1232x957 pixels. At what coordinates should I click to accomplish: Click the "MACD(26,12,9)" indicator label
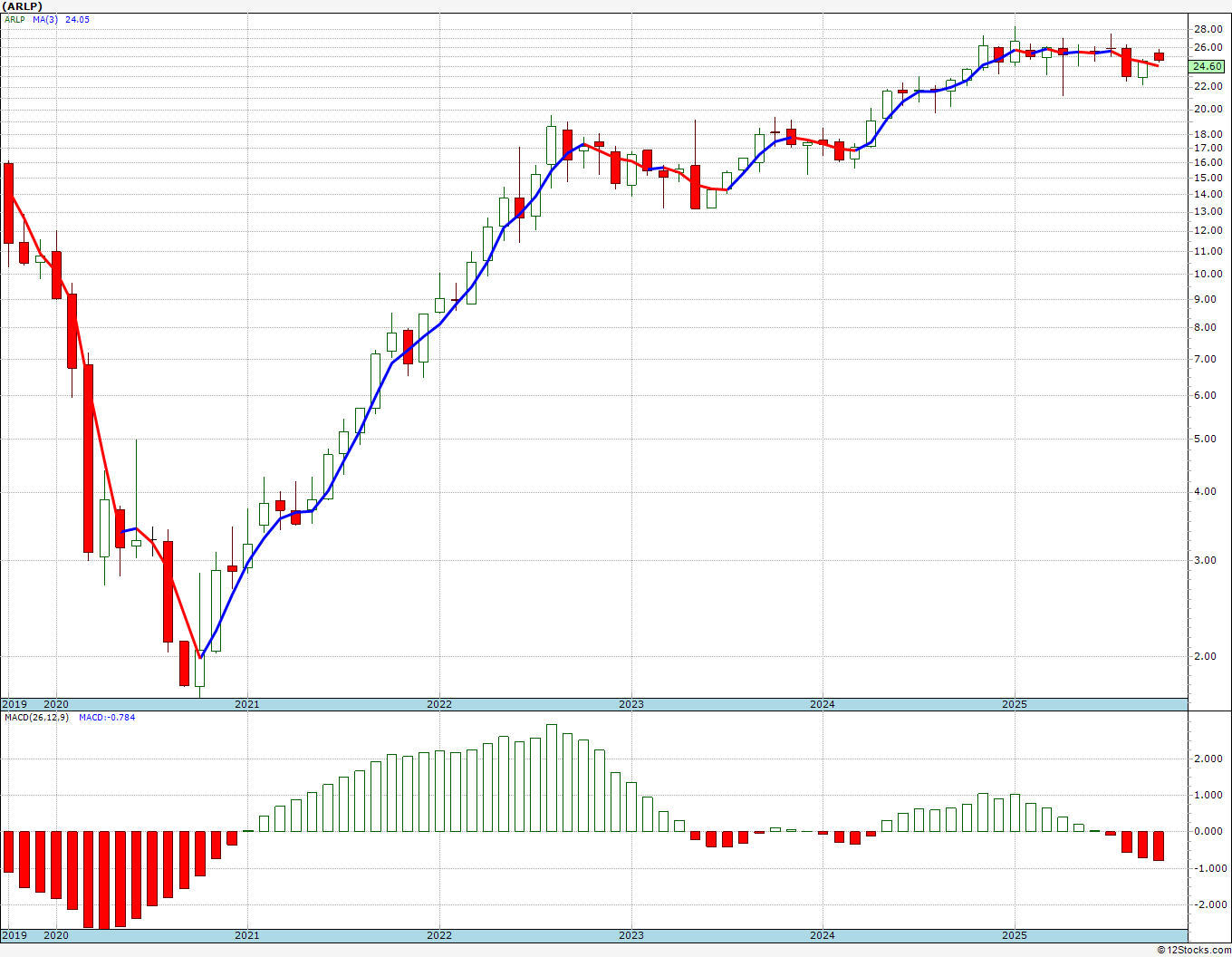point(38,718)
